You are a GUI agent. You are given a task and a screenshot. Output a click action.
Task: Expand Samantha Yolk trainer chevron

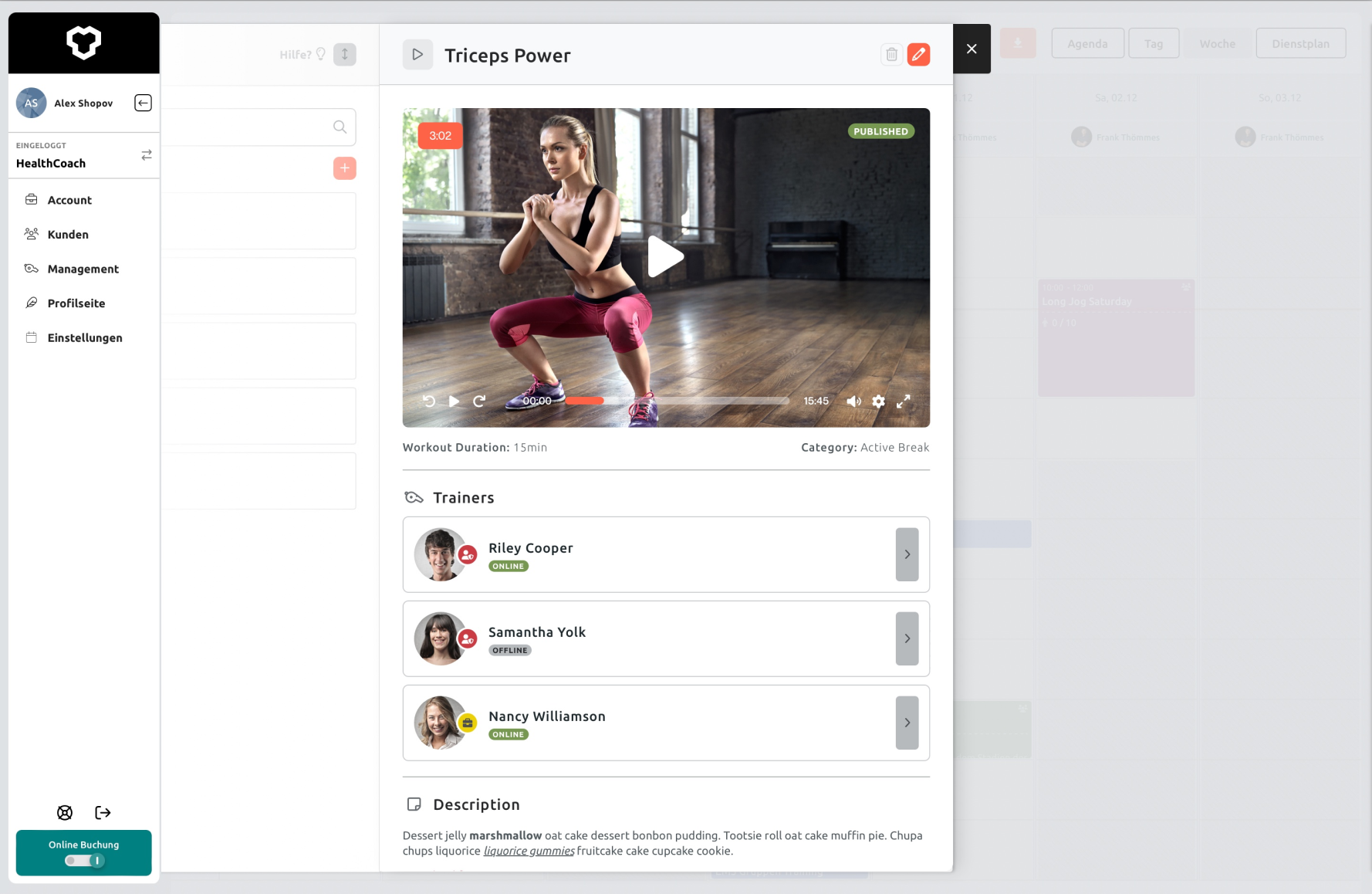point(907,638)
